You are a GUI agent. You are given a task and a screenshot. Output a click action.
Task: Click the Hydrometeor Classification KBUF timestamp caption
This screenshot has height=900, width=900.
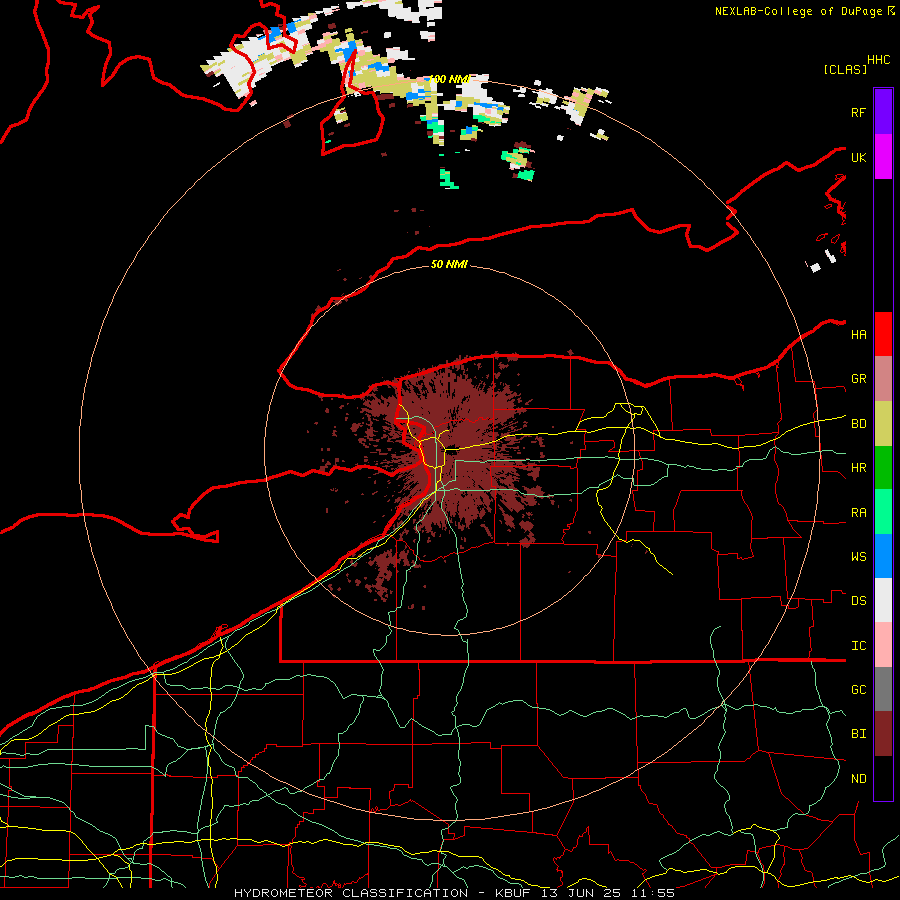tap(454, 893)
